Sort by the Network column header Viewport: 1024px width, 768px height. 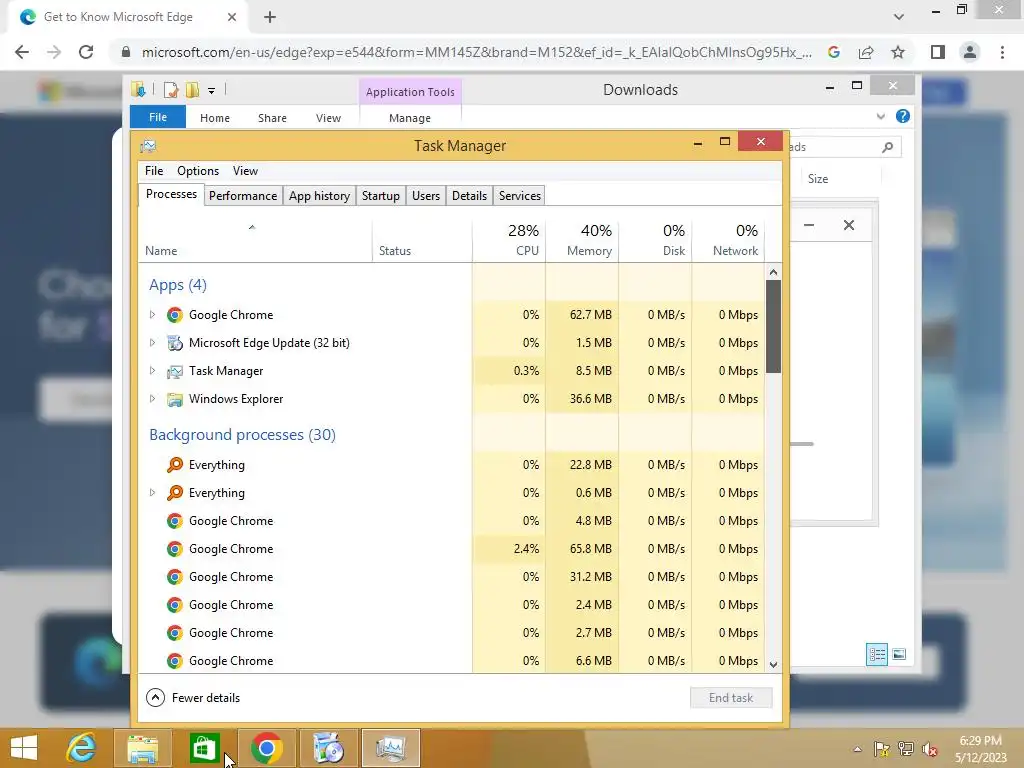point(728,240)
